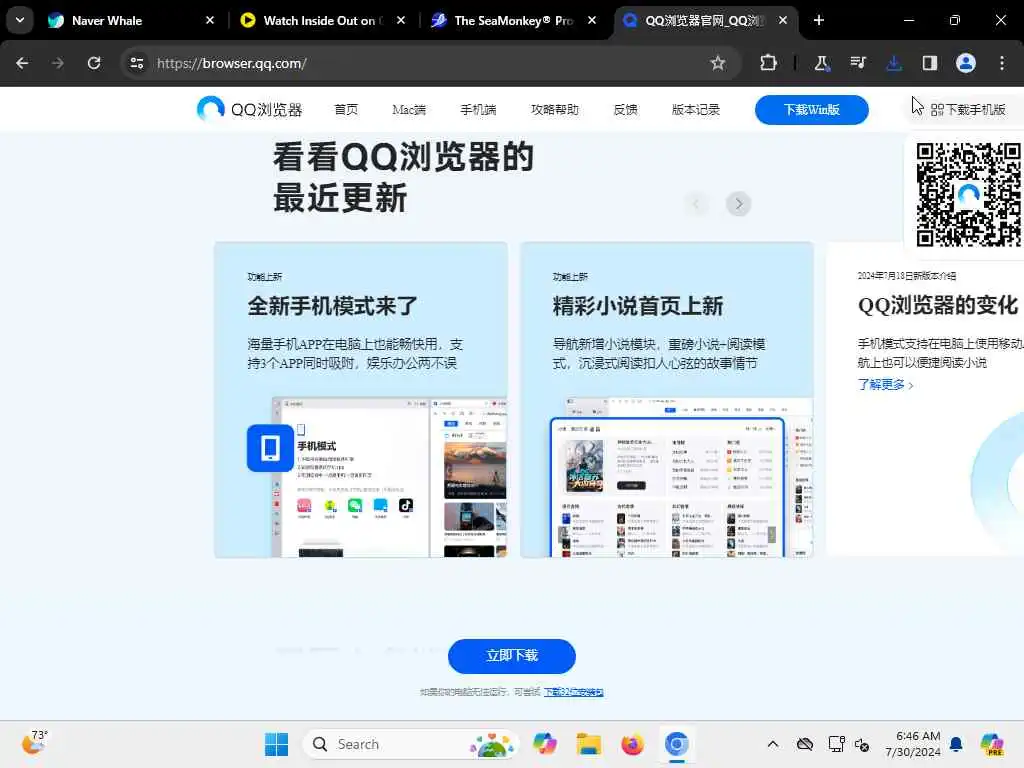Click the muted volume tray icon
Image resolution: width=1024 pixels, height=768 pixels.
(x=862, y=744)
